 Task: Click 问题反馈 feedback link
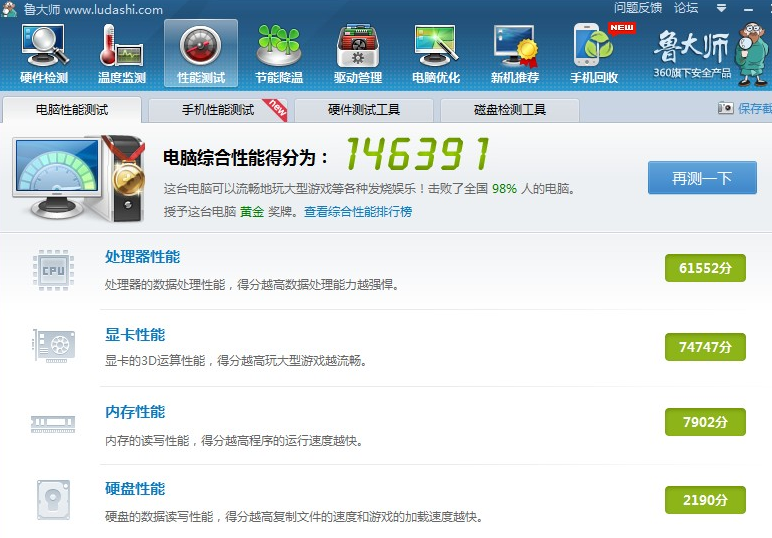click(638, 8)
